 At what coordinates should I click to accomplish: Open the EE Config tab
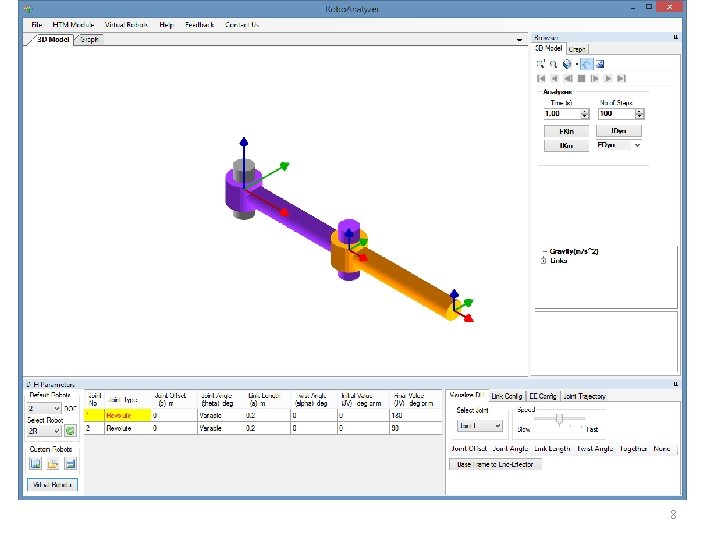point(543,396)
